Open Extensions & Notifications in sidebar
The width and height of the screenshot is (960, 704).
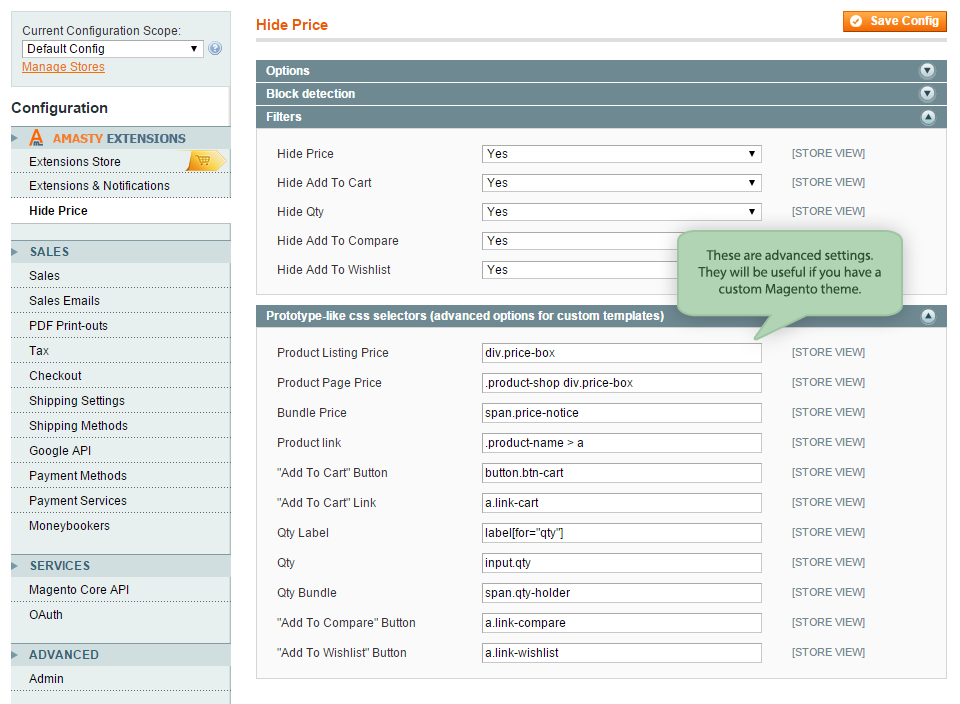coord(99,185)
